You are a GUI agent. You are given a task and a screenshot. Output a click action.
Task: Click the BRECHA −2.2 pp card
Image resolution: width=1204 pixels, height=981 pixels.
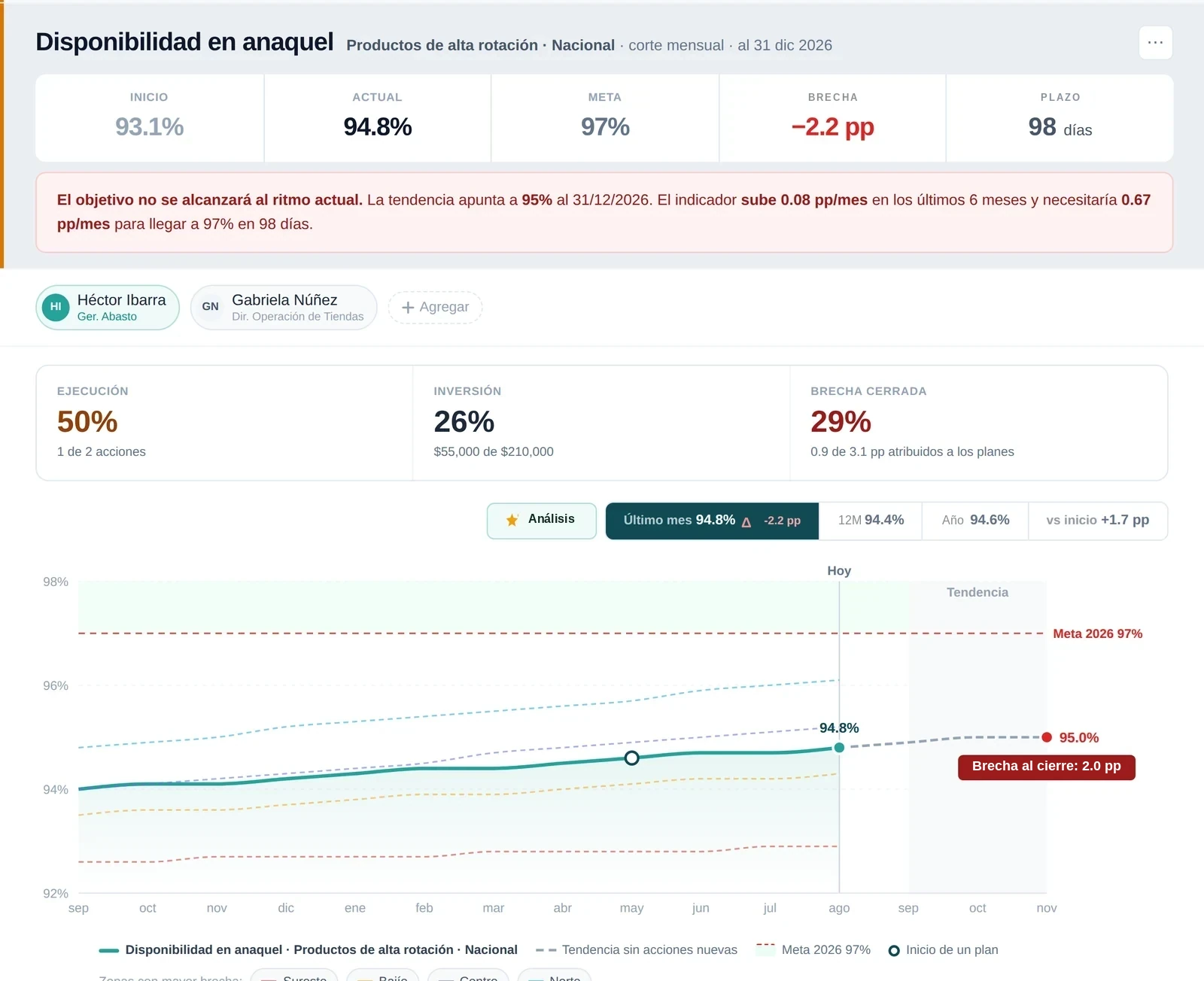pos(832,118)
